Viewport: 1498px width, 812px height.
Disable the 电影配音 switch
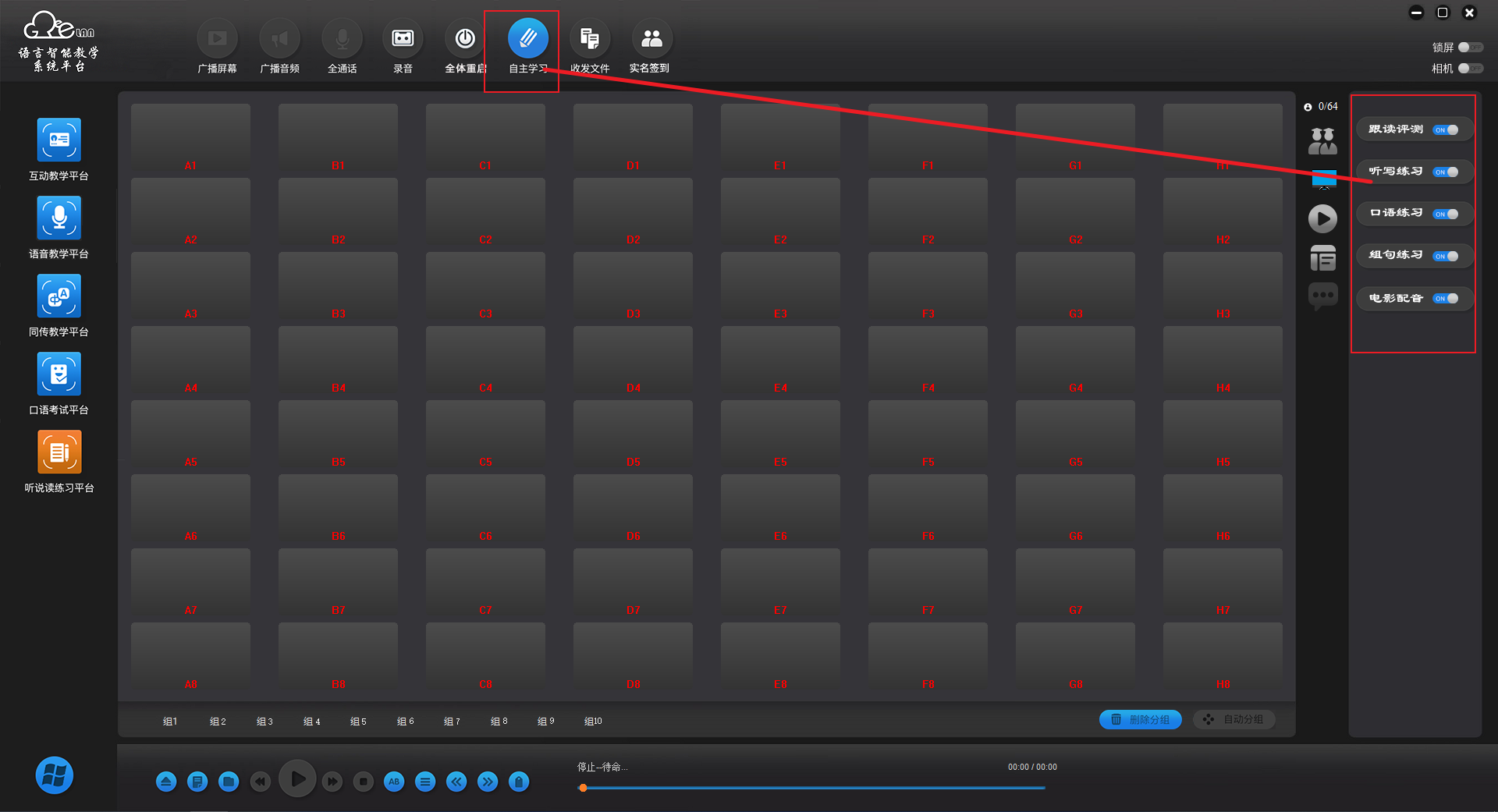1446,299
